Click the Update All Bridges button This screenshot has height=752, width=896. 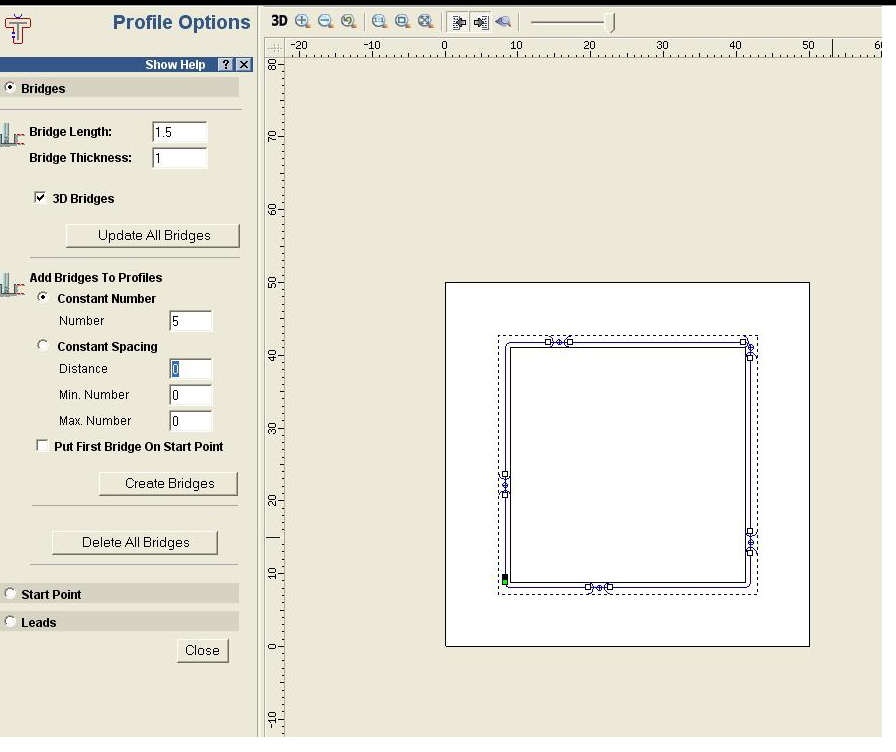point(153,235)
